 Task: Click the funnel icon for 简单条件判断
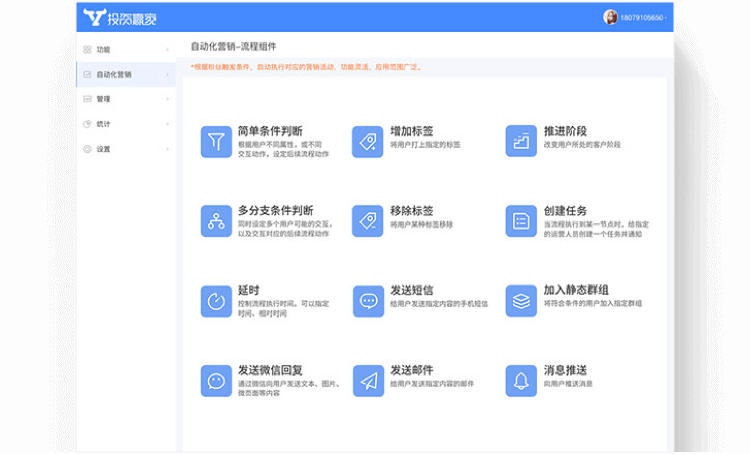[x=216, y=141]
